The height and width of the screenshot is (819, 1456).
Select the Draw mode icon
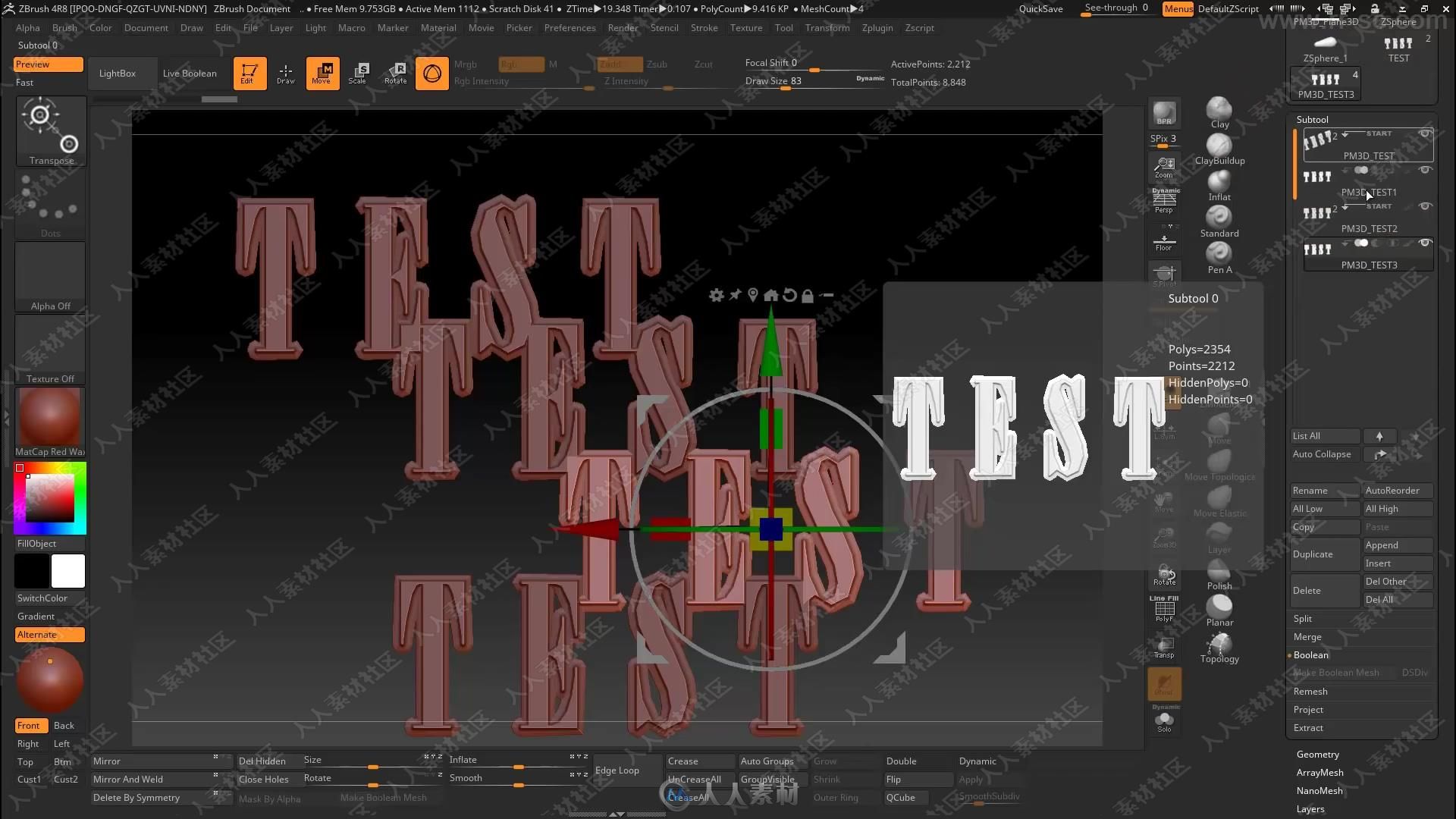pos(285,74)
